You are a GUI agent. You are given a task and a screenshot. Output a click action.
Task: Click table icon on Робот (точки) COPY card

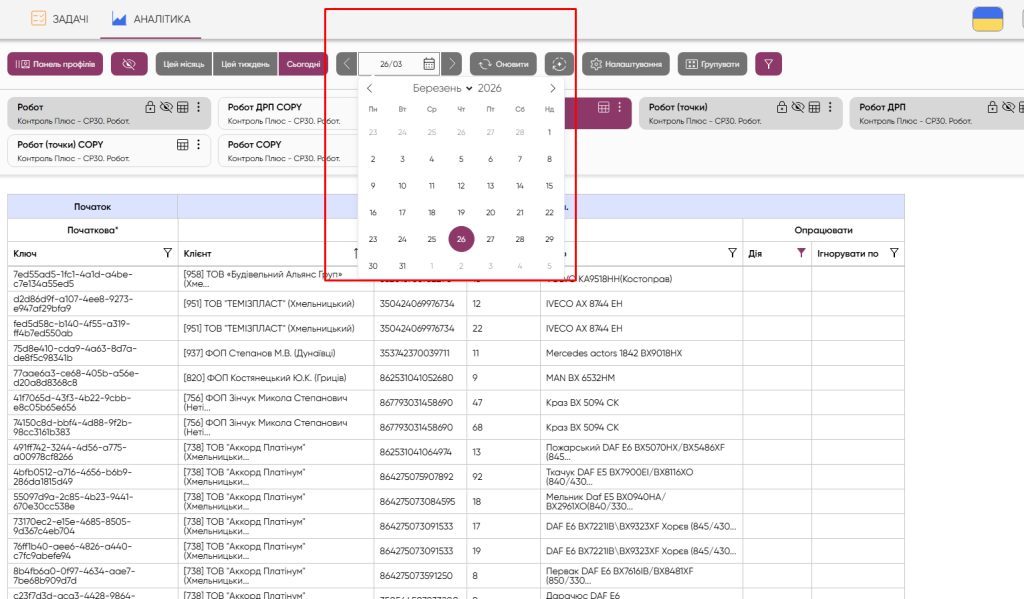click(x=183, y=144)
